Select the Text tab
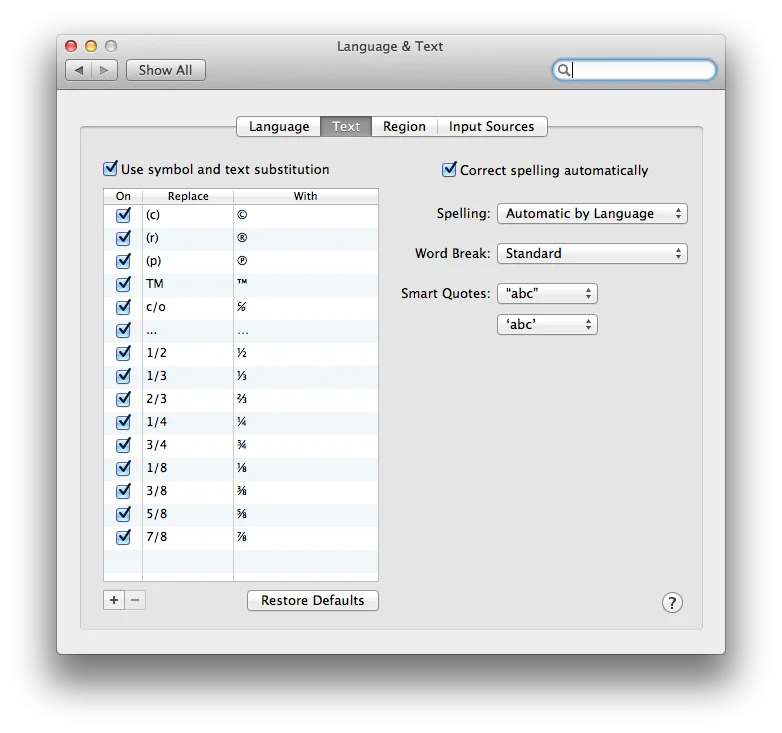Image resolution: width=782 pixels, height=733 pixels. tap(346, 127)
